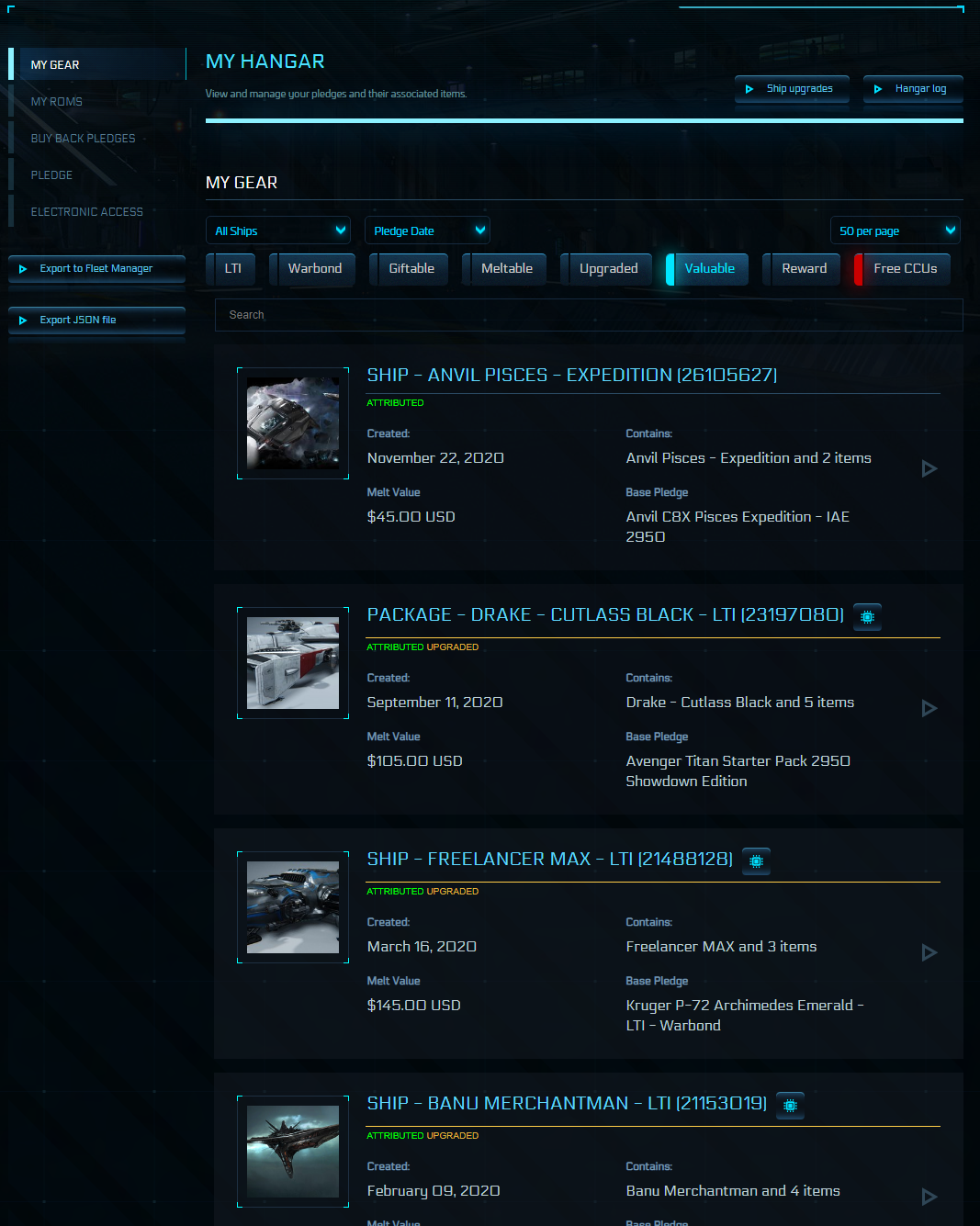The height and width of the screenshot is (1226, 980).
Task: Click Anvil C8X Pisces Expedition base pledge
Action: [x=738, y=527]
